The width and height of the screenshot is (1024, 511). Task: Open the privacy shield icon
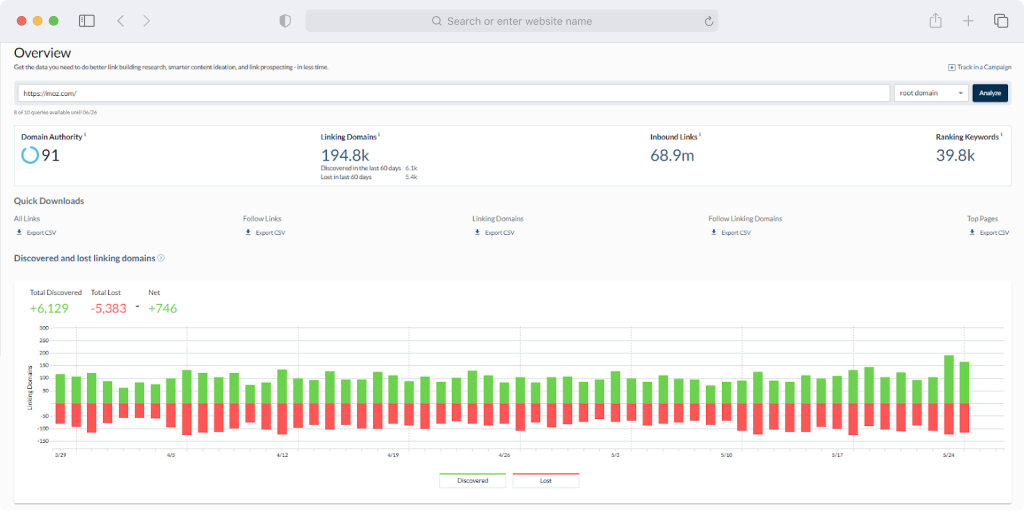[x=285, y=21]
